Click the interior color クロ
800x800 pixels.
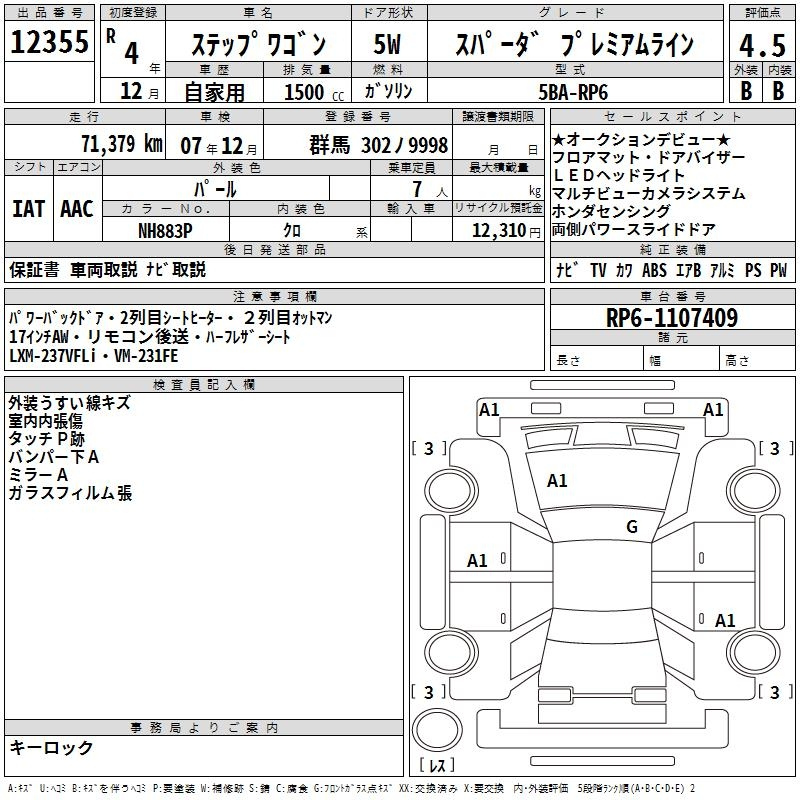(x=292, y=231)
